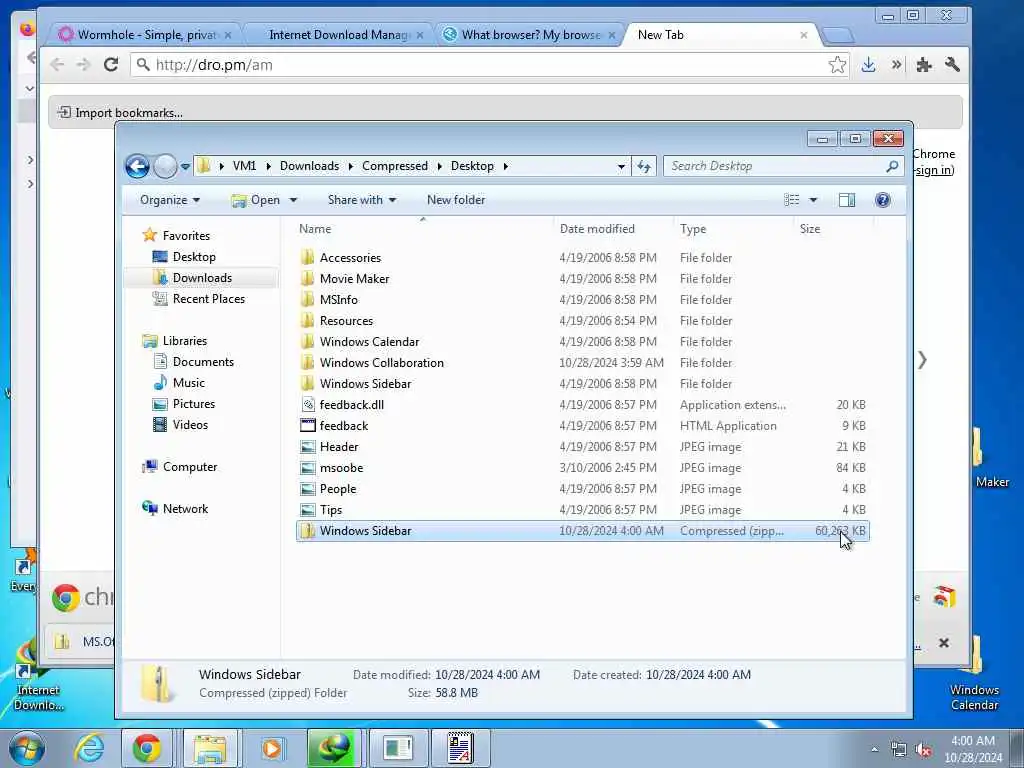The width and height of the screenshot is (1024, 768).
Task: Click the Import bookmarks link in browser
Action: point(120,112)
